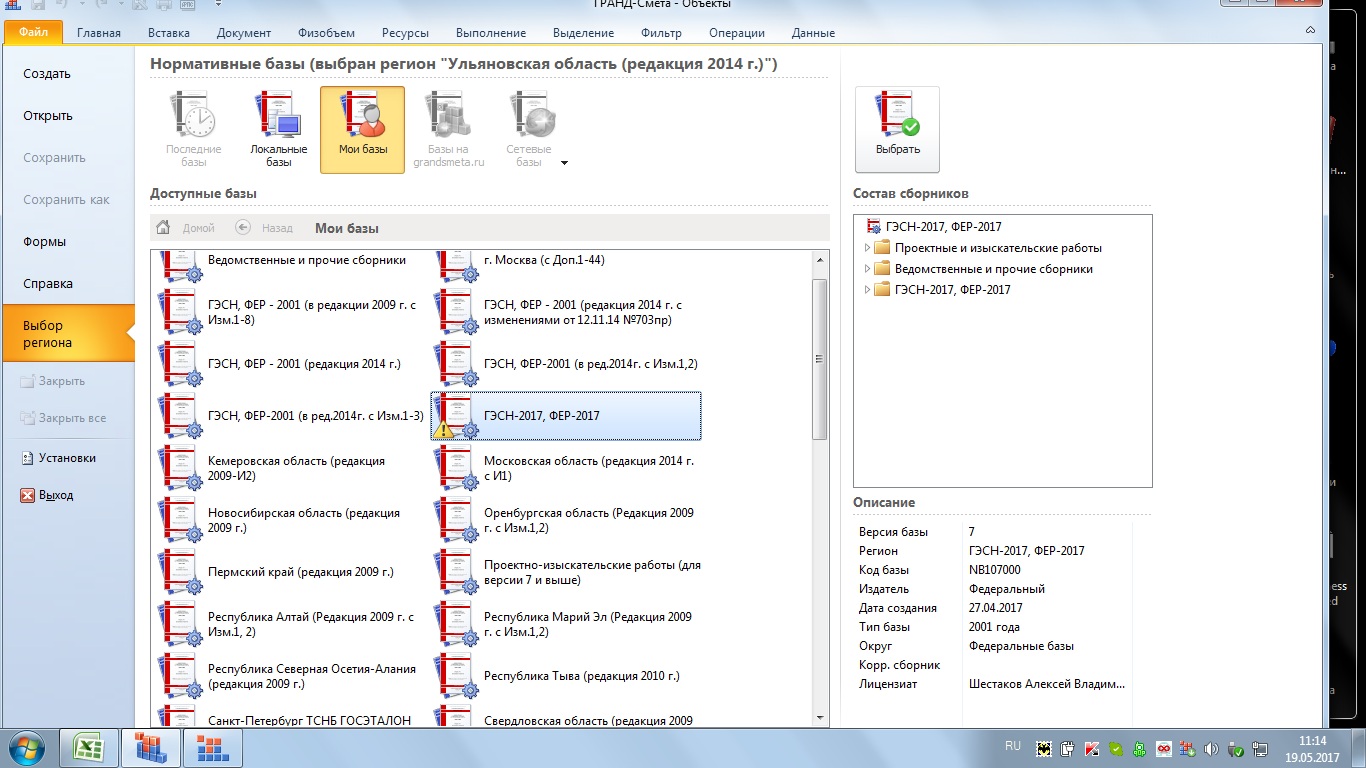
Task: Switch to the Ресурсы ribbon tab
Action: [x=405, y=33]
